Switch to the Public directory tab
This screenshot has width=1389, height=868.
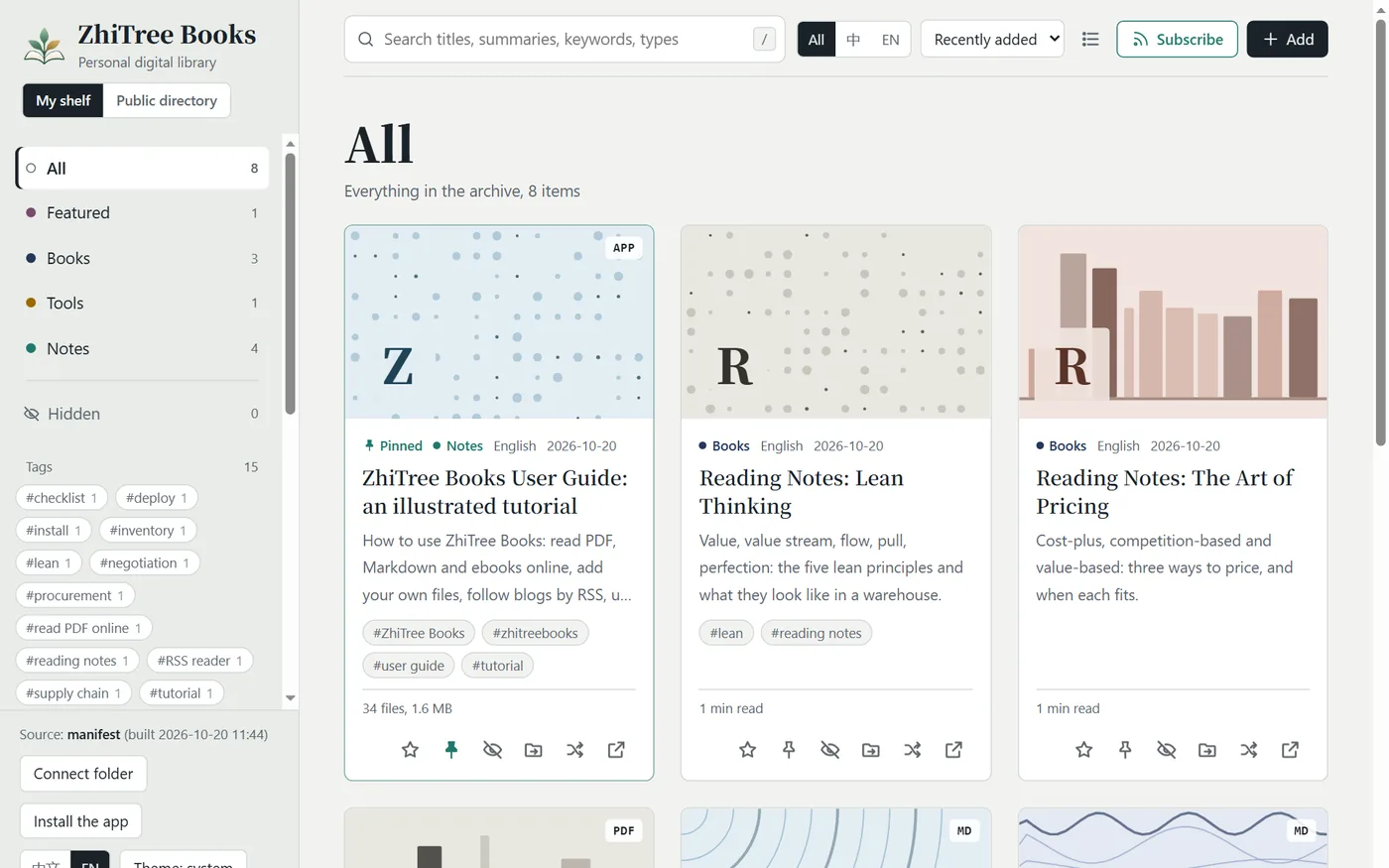[x=167, y=100]
